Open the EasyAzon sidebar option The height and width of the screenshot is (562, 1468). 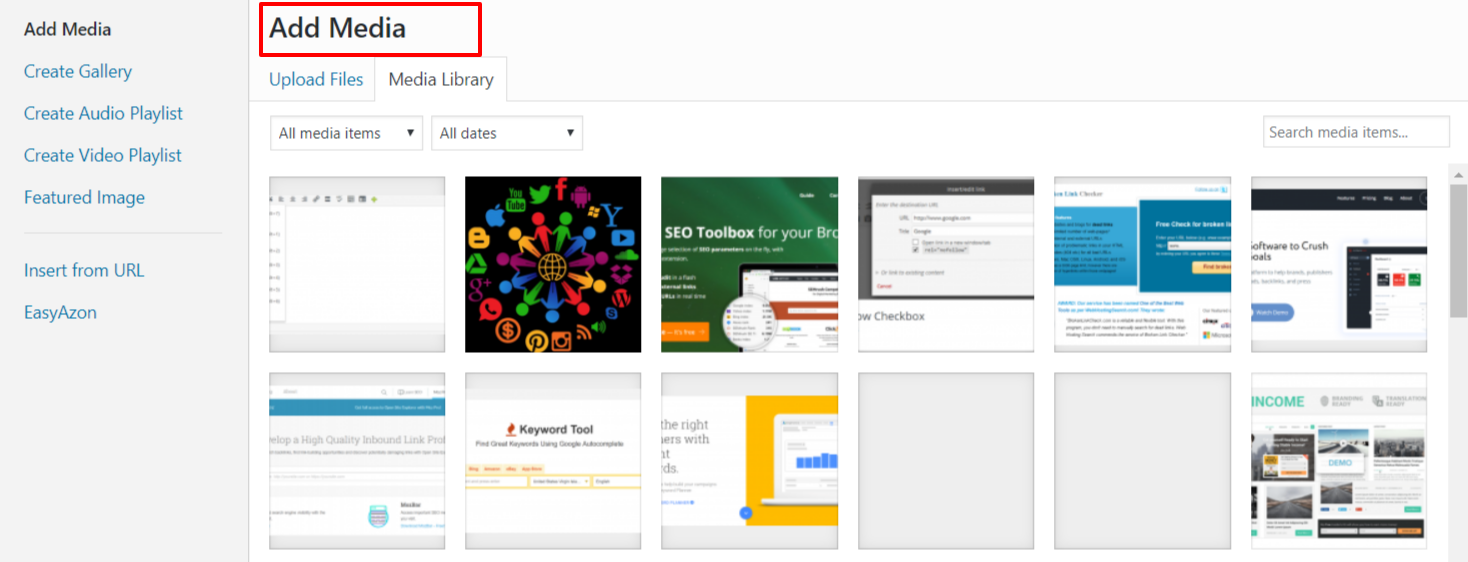(x=60, y=312)
